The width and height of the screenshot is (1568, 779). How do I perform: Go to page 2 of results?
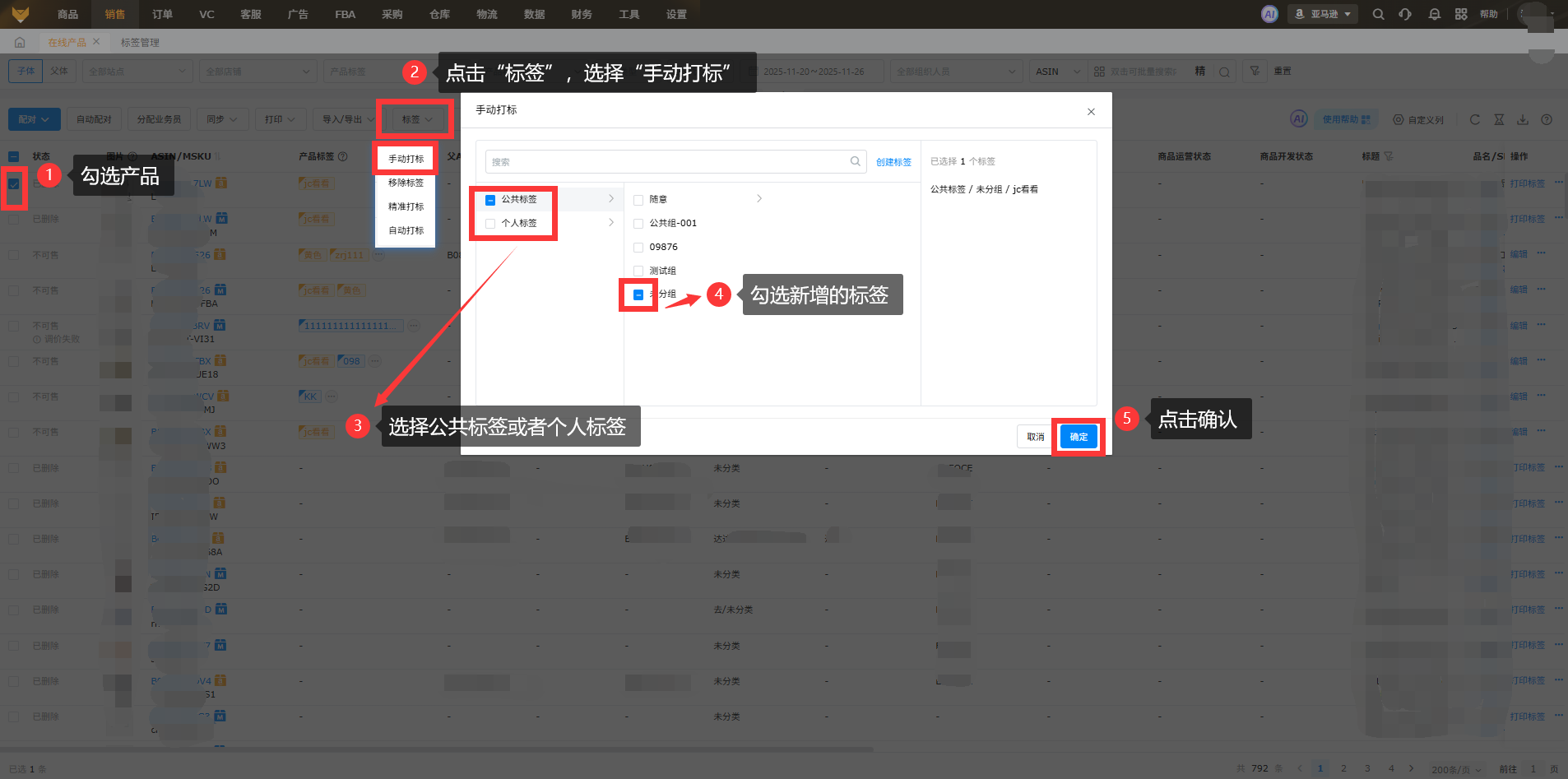(1343, 768)
